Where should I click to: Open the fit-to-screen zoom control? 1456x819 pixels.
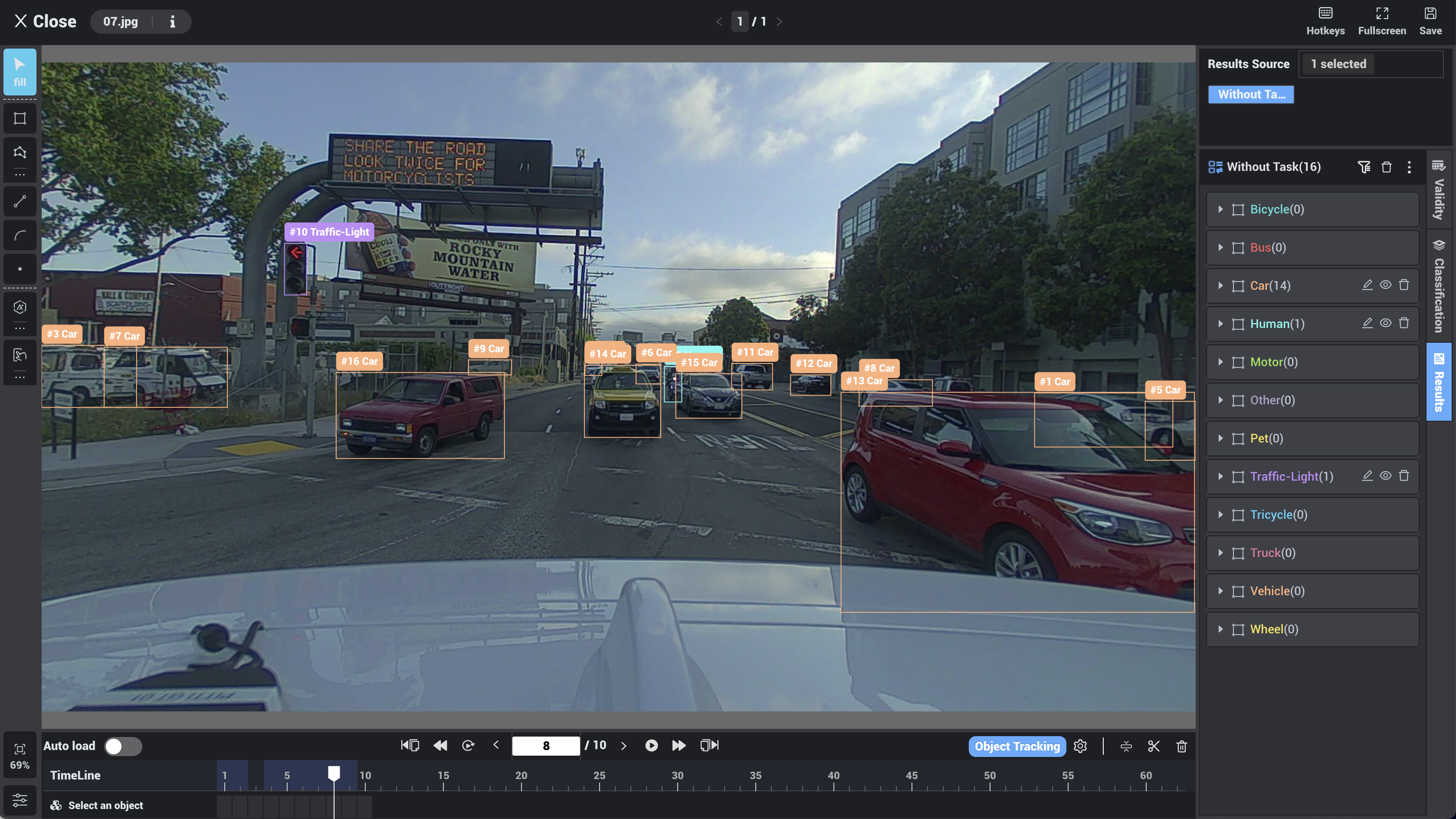(x=20, y=756)
